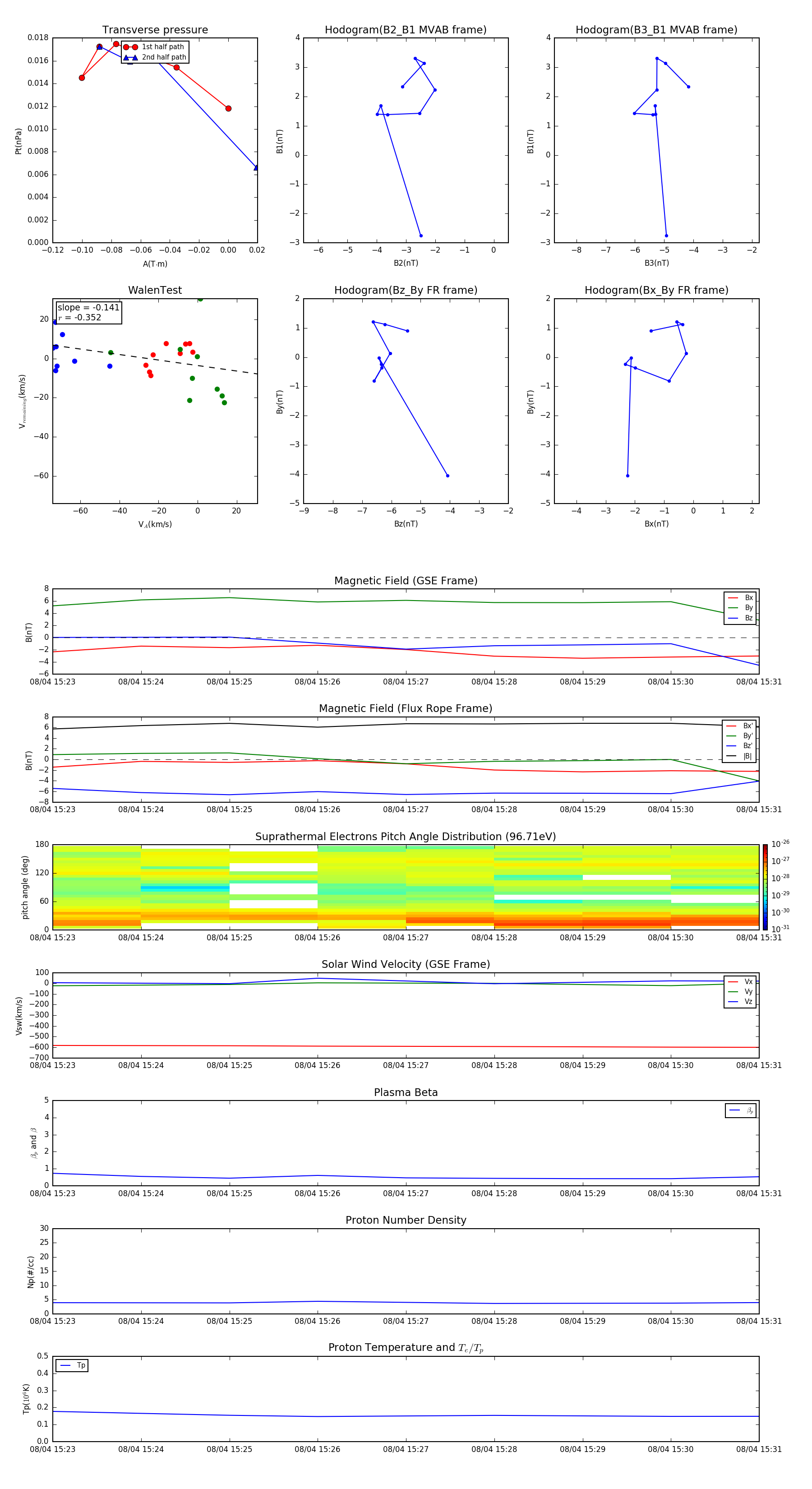Click the 'Proton Temperature and Te/Tp' title

coord(406,1348)
